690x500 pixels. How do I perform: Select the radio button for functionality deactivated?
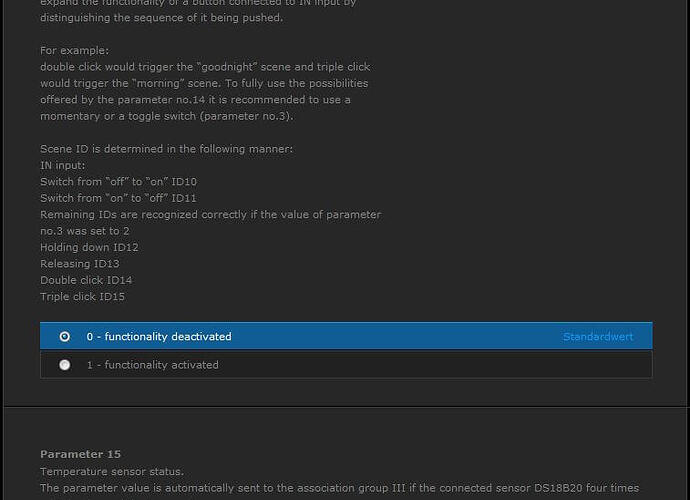(x=65, y=337)
